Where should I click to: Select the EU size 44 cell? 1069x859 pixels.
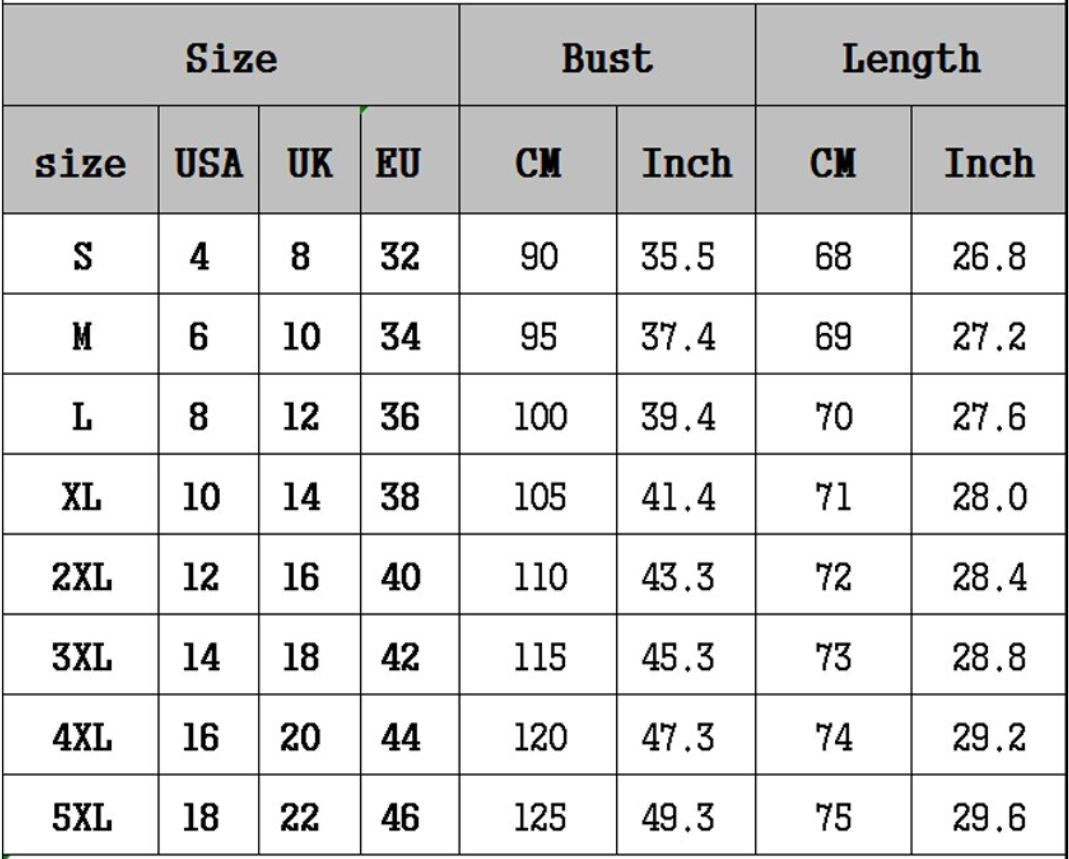[400, 738]
